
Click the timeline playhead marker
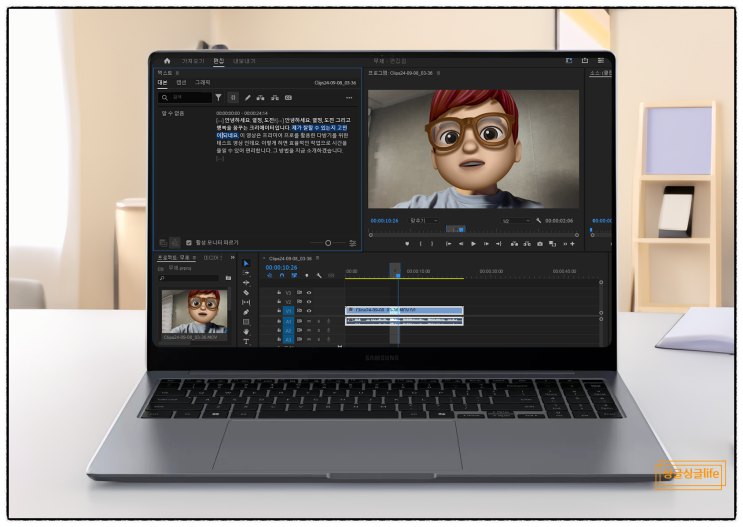398,275
